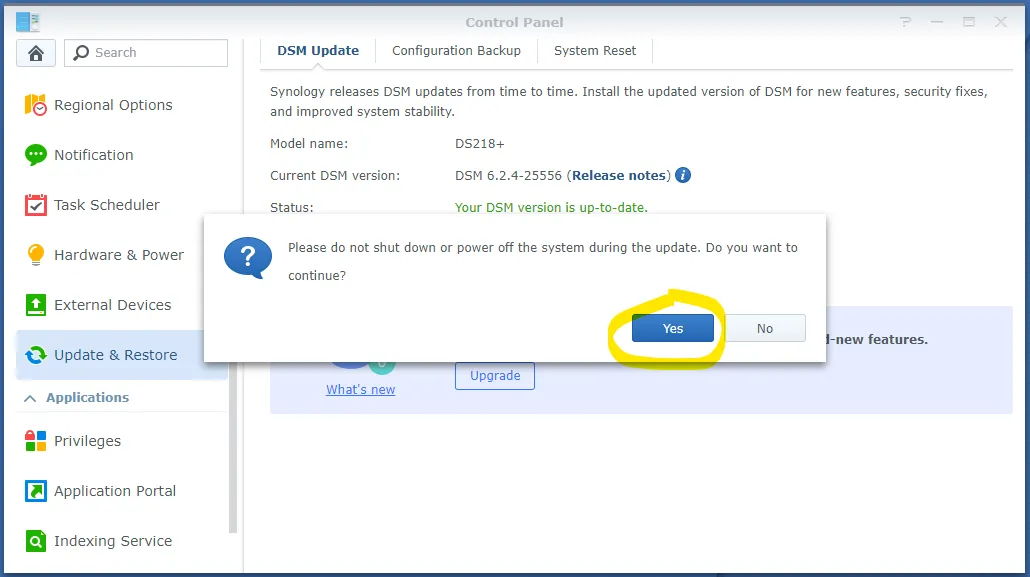Image resolution: width=1030 pixels, height=577 pixels.
Task: Maximize the Control Panel window
Action: click(x=969, y=22)
